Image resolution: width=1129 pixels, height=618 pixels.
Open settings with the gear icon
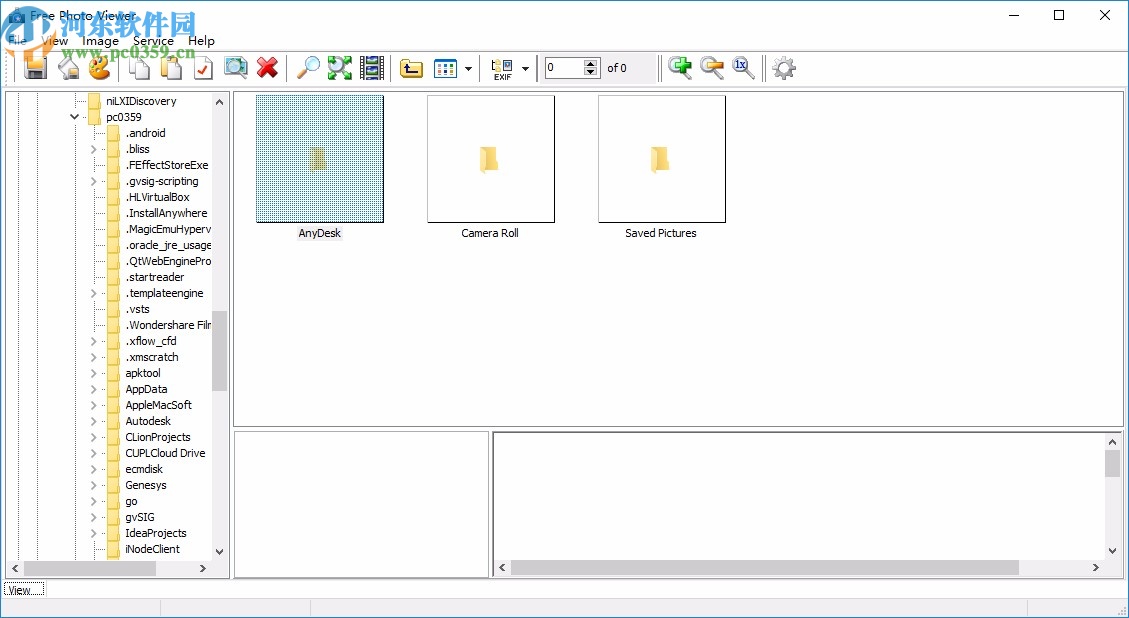[x=783, y=68]
